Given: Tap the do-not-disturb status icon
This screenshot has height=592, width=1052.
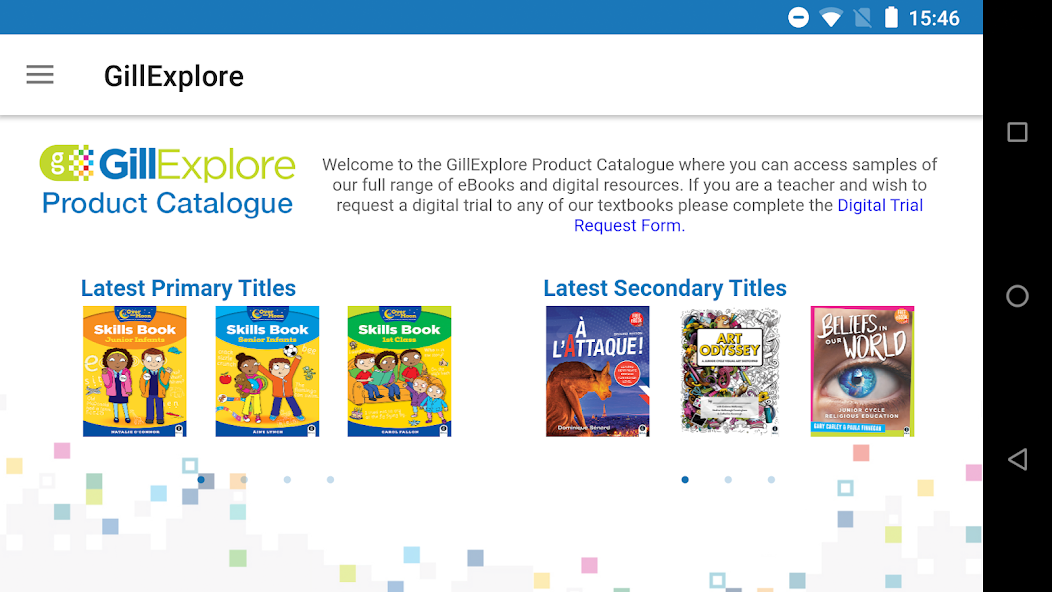Looking at the screenshot, I should point(798,18).
